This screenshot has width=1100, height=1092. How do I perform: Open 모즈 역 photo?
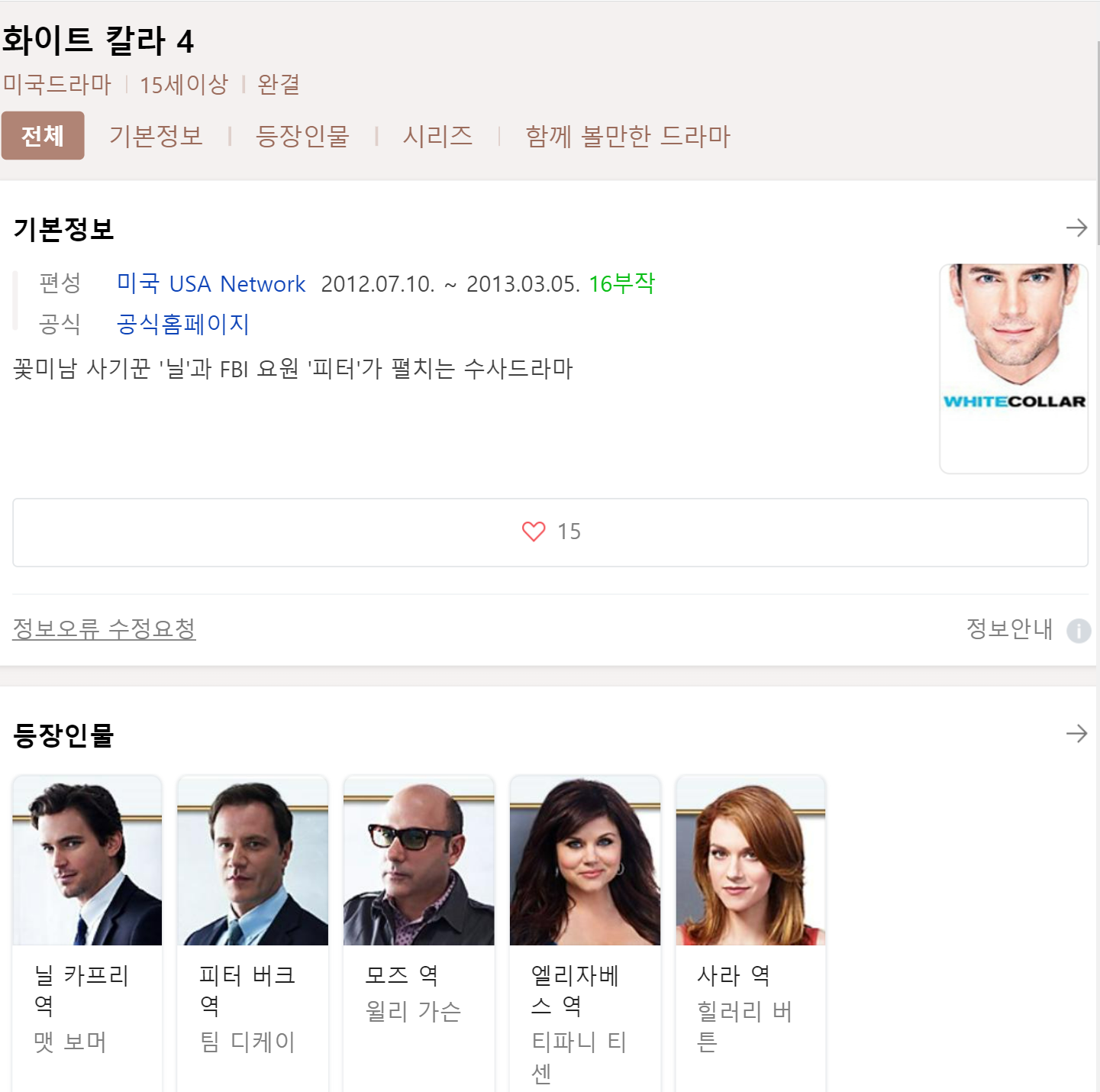(x=419, y=861)
